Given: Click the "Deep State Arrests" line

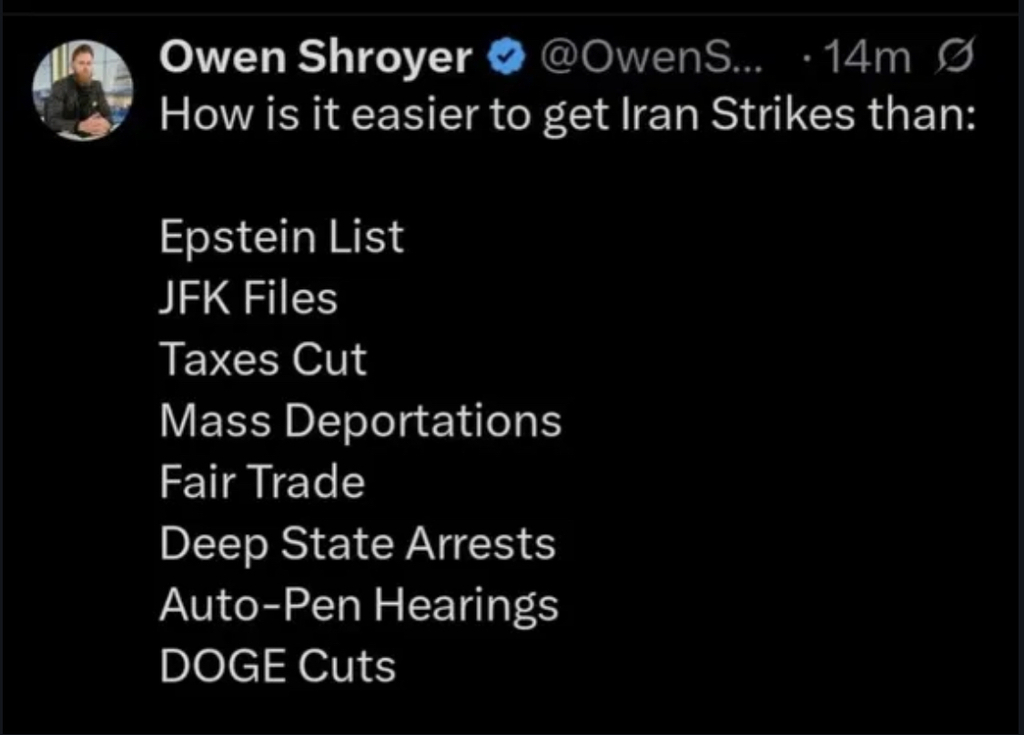Looking at the screenshot, I should [x=357, y=544].
